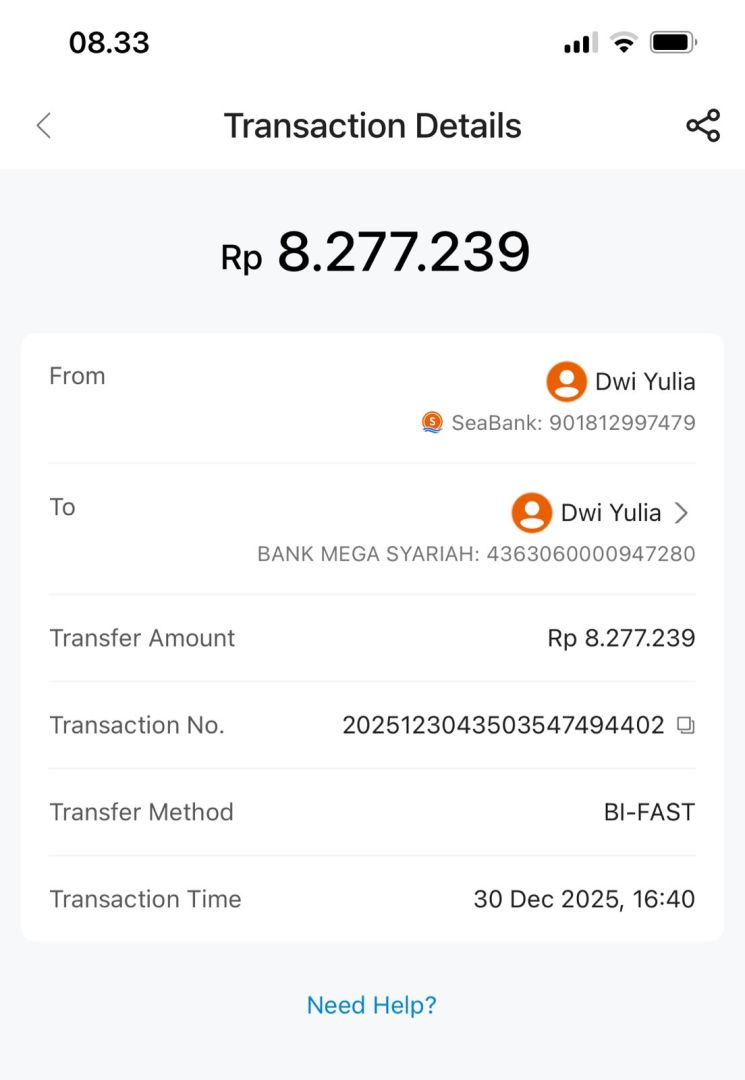Tap the battery icon in status bar
745x1080 pixels.
click(673, 43)
